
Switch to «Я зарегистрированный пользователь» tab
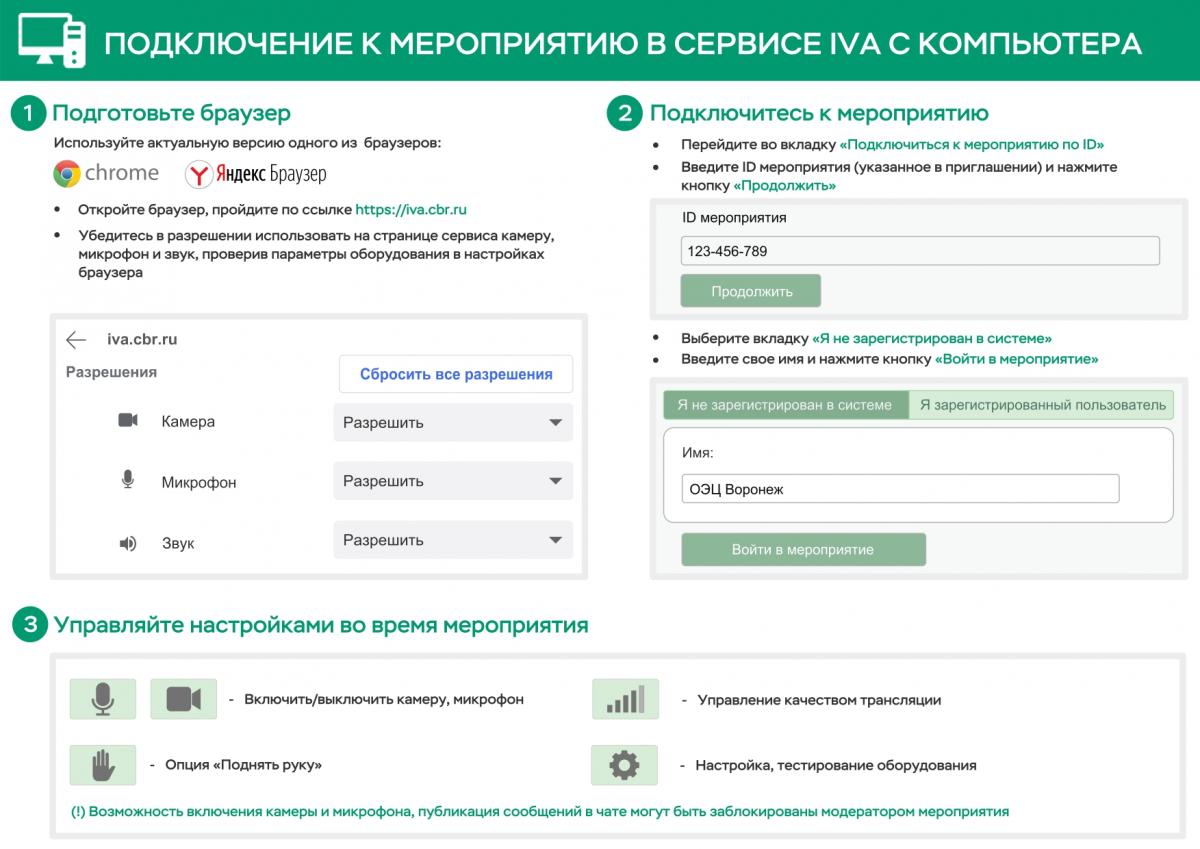coord(1042,405)
